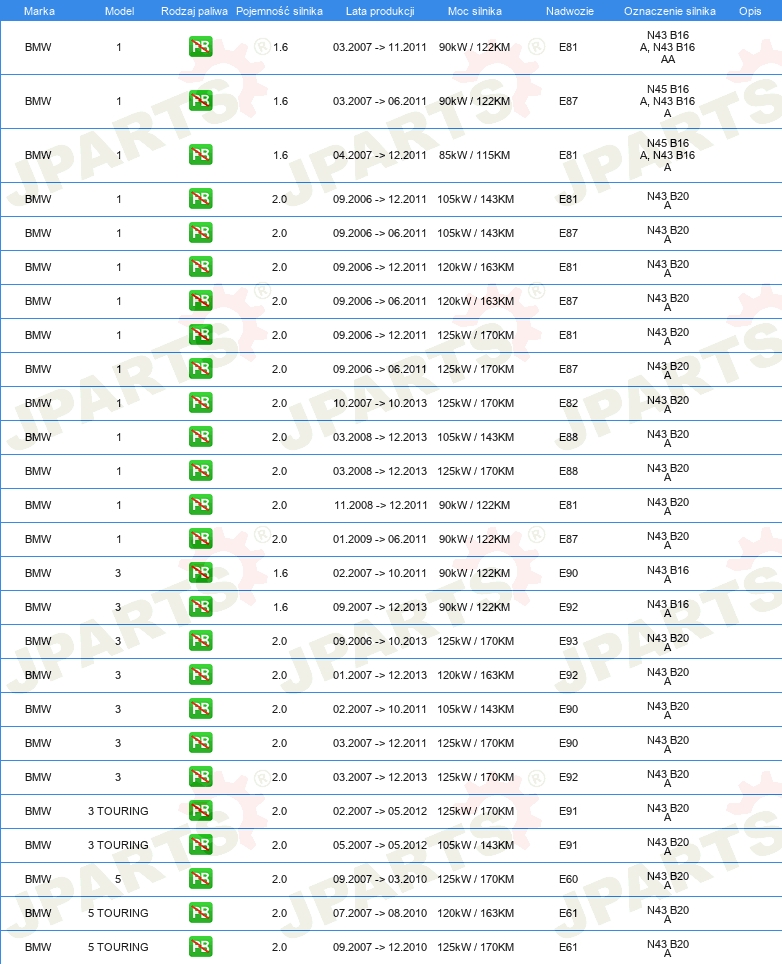
Task: Click date range 10.2007 -> 10.2013
Action: 380,403
